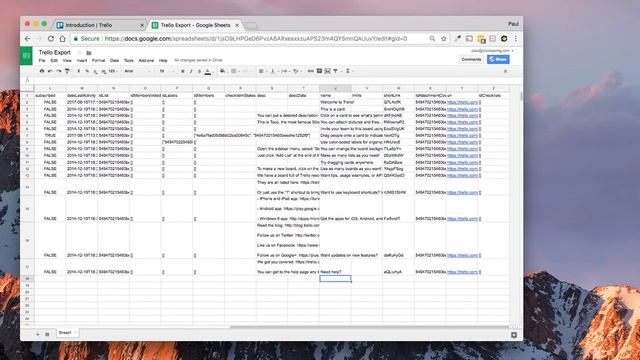Click the Redo arrow in toolbar
Screen dimensions: 640x360
[x=59, y=71]
